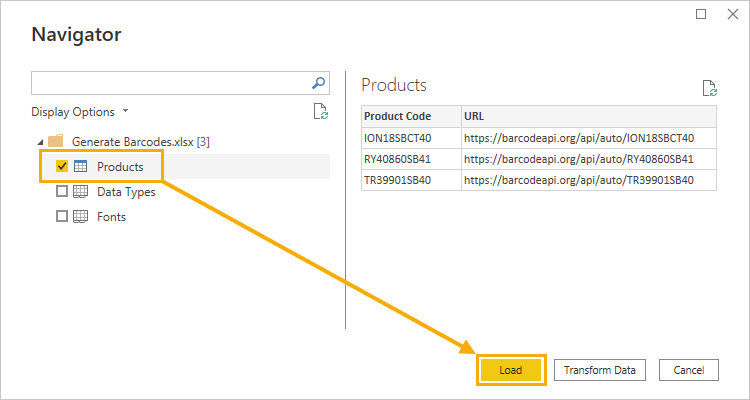Refresh the Products preview with top-right icon
This screenshot has height=400, width=750.
709,89
